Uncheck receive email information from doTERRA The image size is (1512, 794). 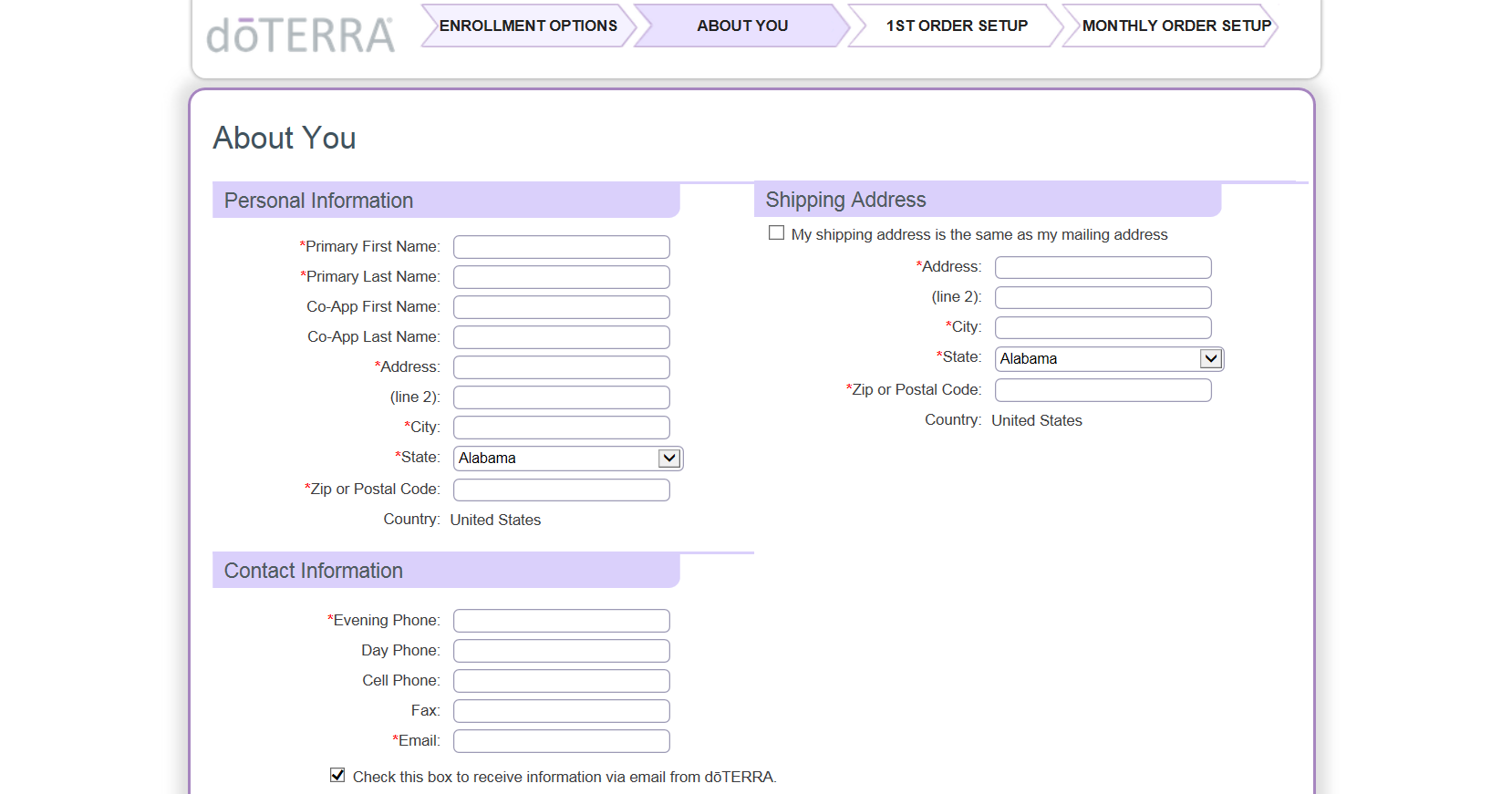tap(337, 776)
